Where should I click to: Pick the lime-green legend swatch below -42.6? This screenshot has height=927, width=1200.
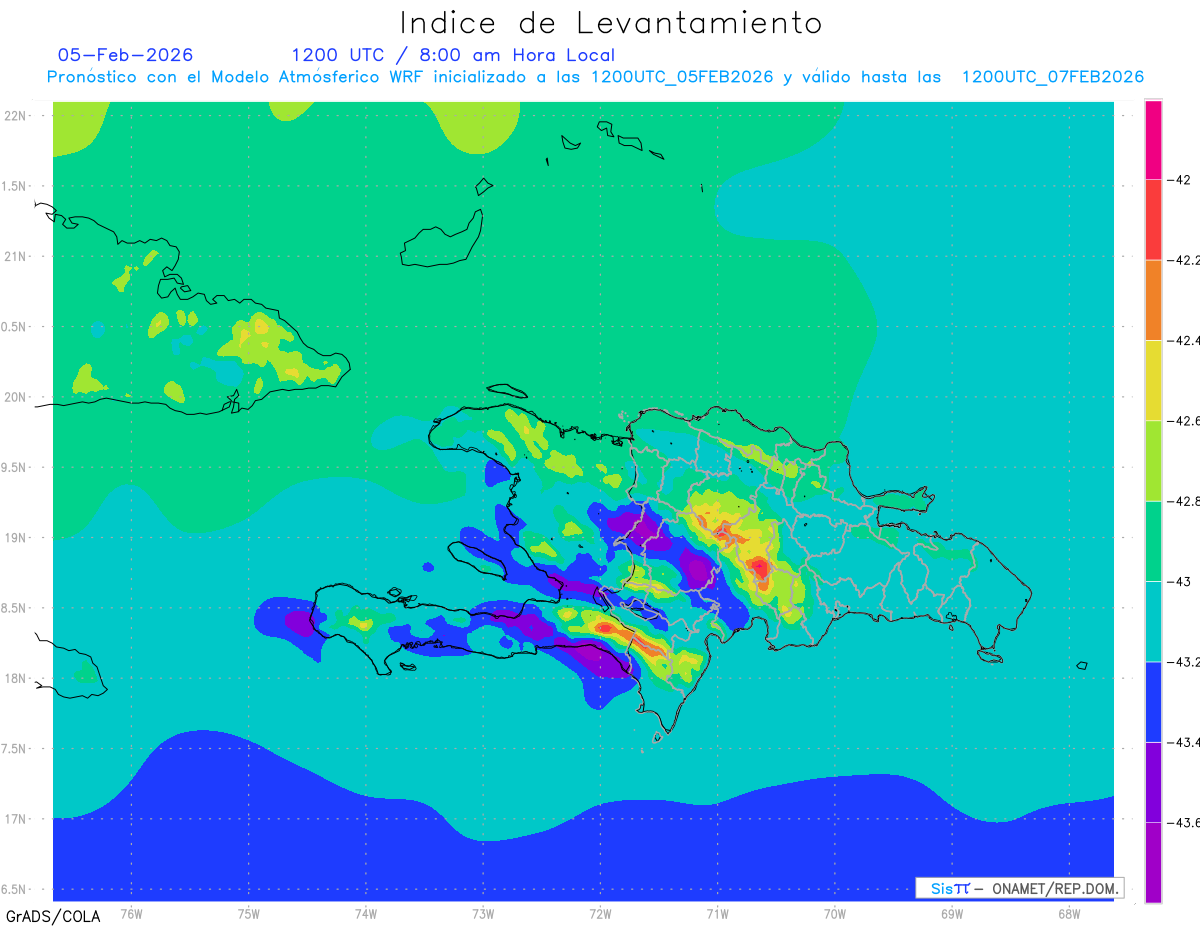point(1153,461)
